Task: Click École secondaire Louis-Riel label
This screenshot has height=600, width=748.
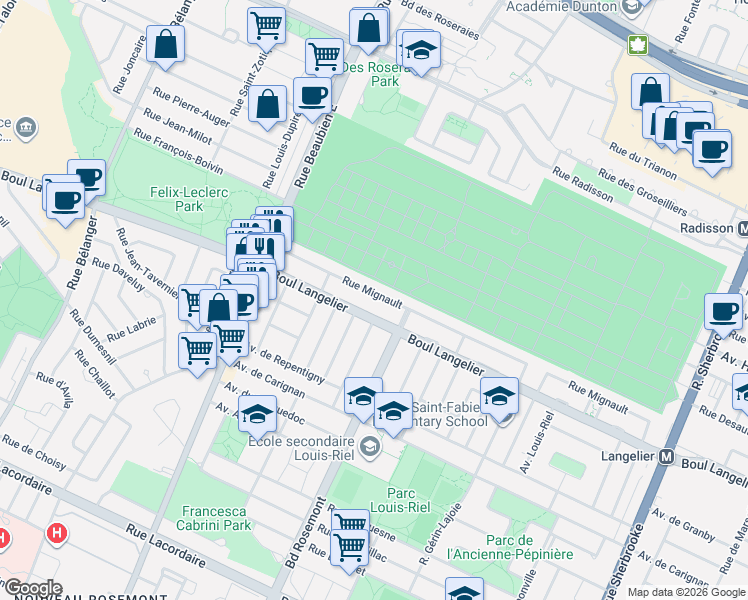Action: coord(301,448)
